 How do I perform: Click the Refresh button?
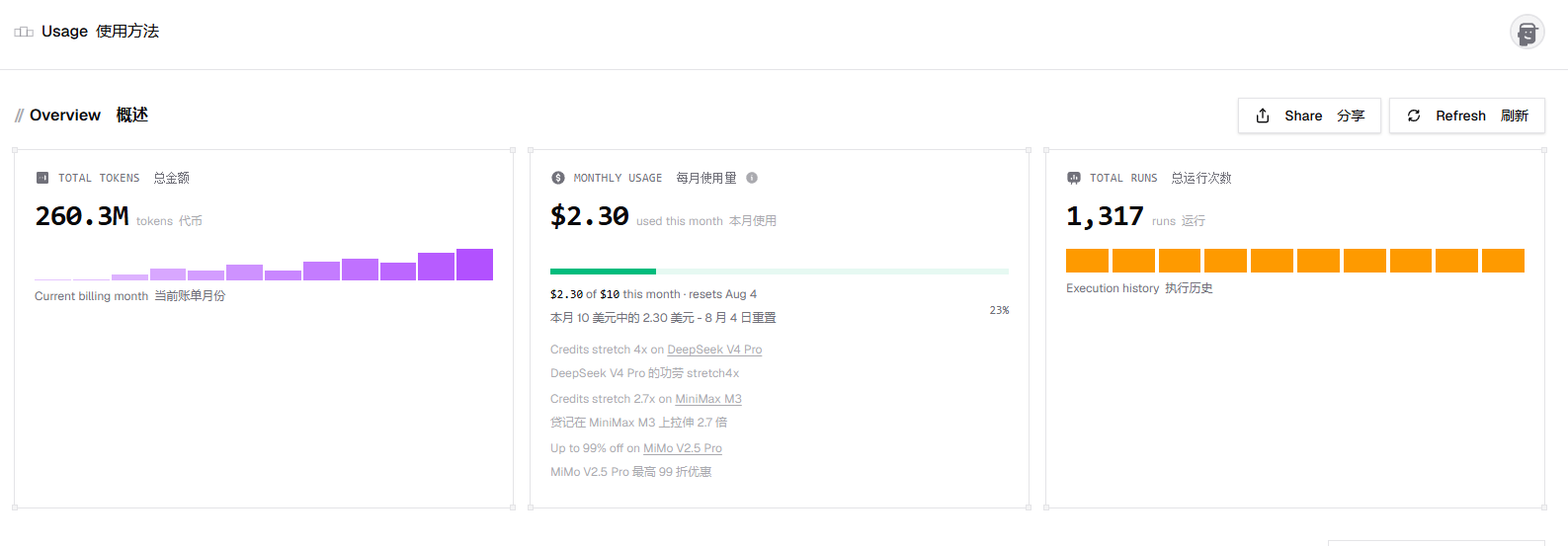(x=1467, y=116)
